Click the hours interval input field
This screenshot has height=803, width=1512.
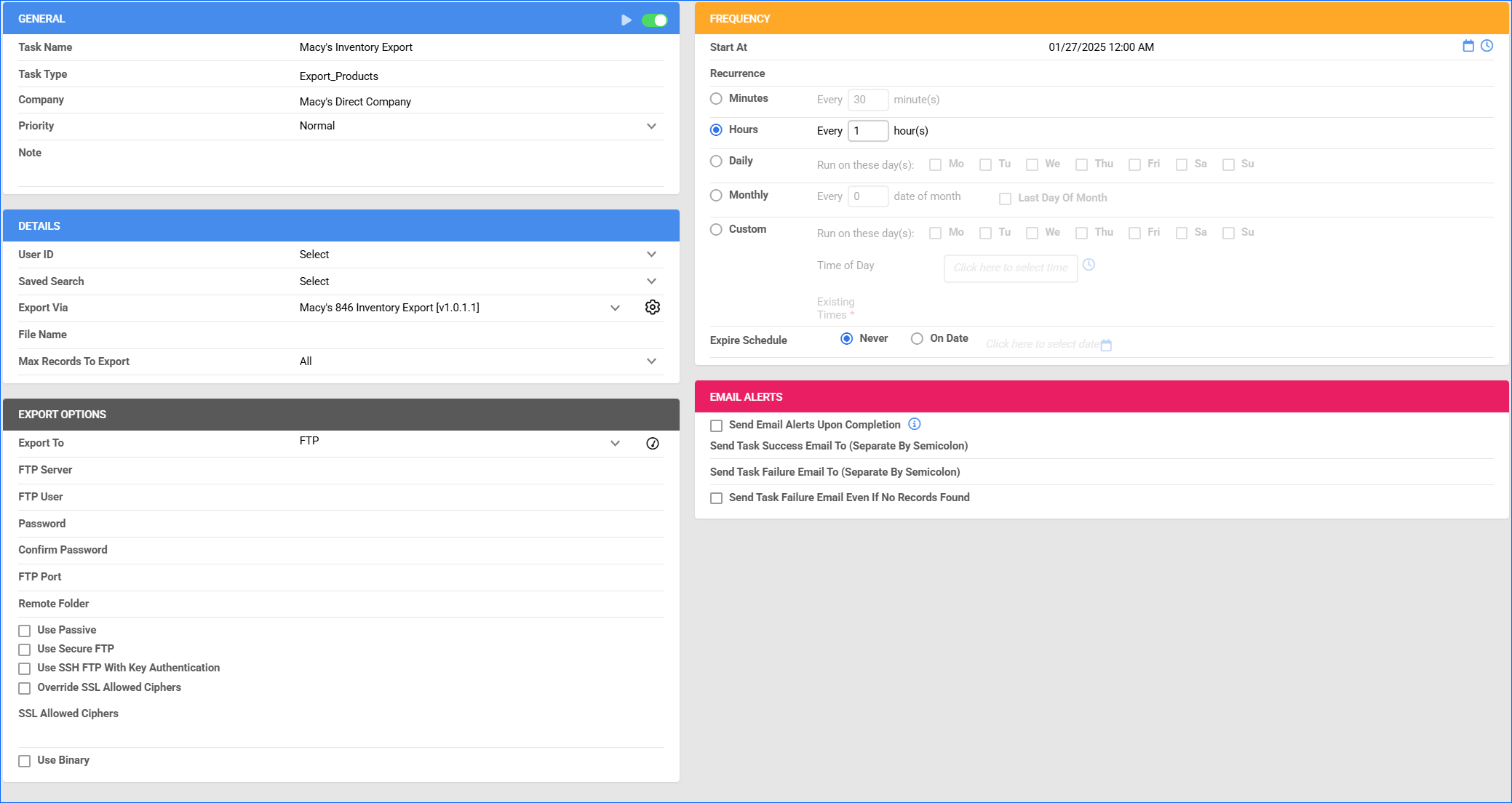(868, 131)
